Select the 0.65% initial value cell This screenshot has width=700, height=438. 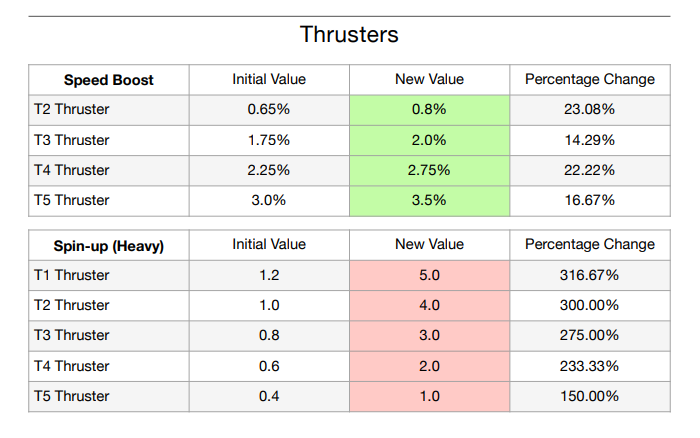pyautogui.click(x=269, y=110)
